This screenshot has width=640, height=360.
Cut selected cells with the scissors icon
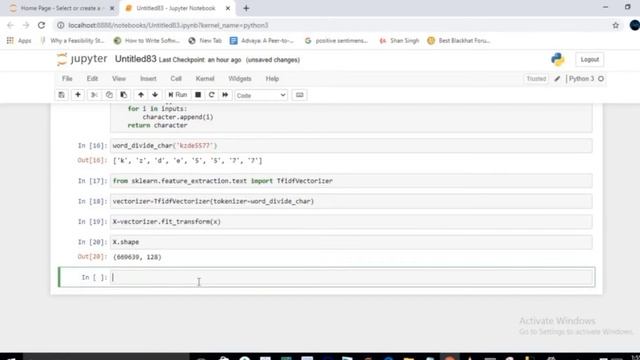(x=94, y=95)
